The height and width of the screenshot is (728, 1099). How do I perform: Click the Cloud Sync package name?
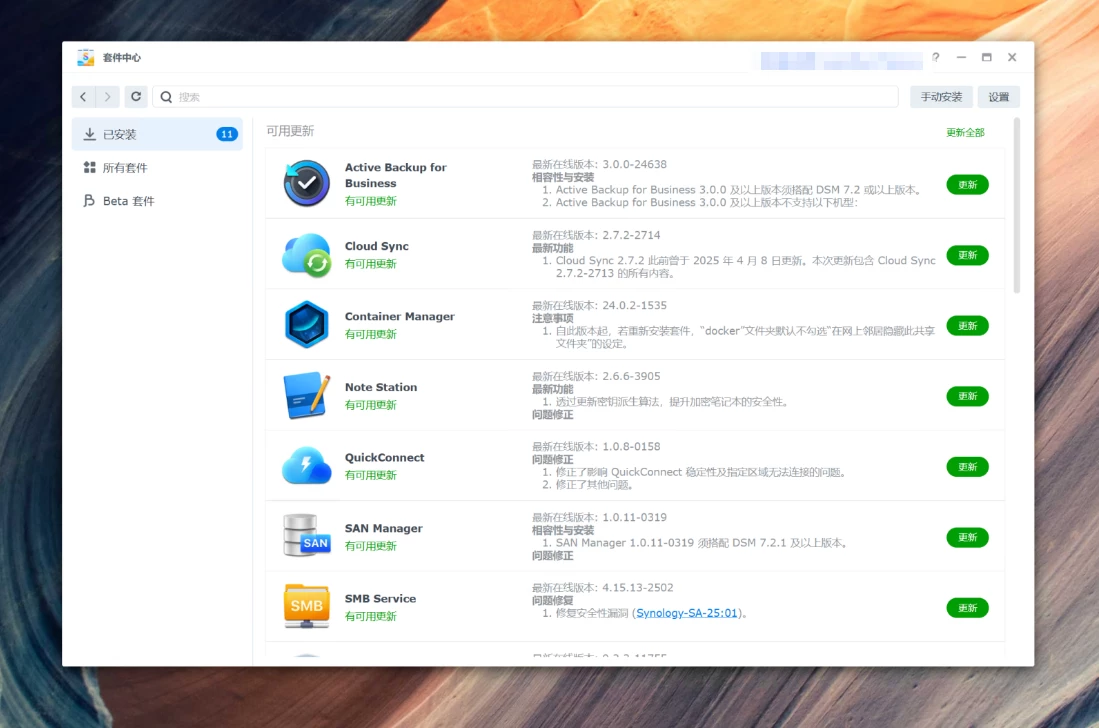(x=376, y=246)
